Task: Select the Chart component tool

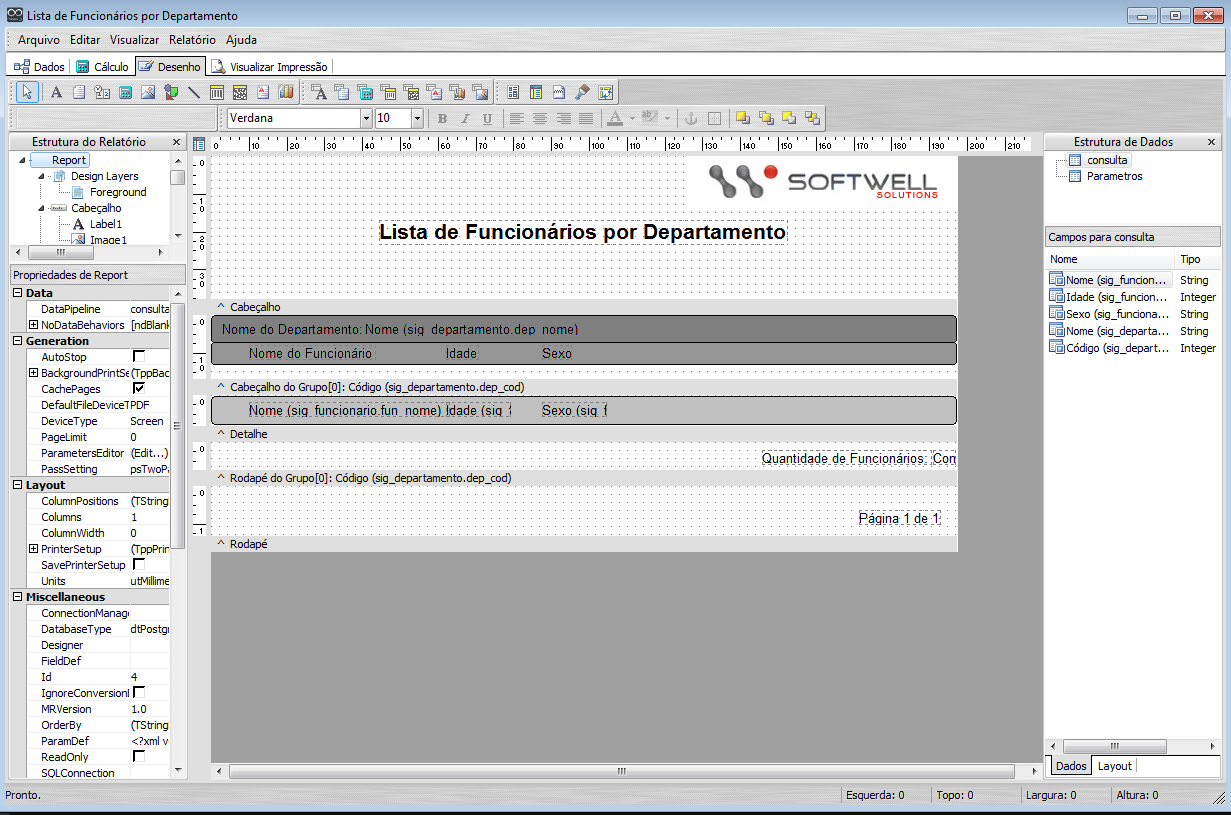Action: [x=286, y=92]
